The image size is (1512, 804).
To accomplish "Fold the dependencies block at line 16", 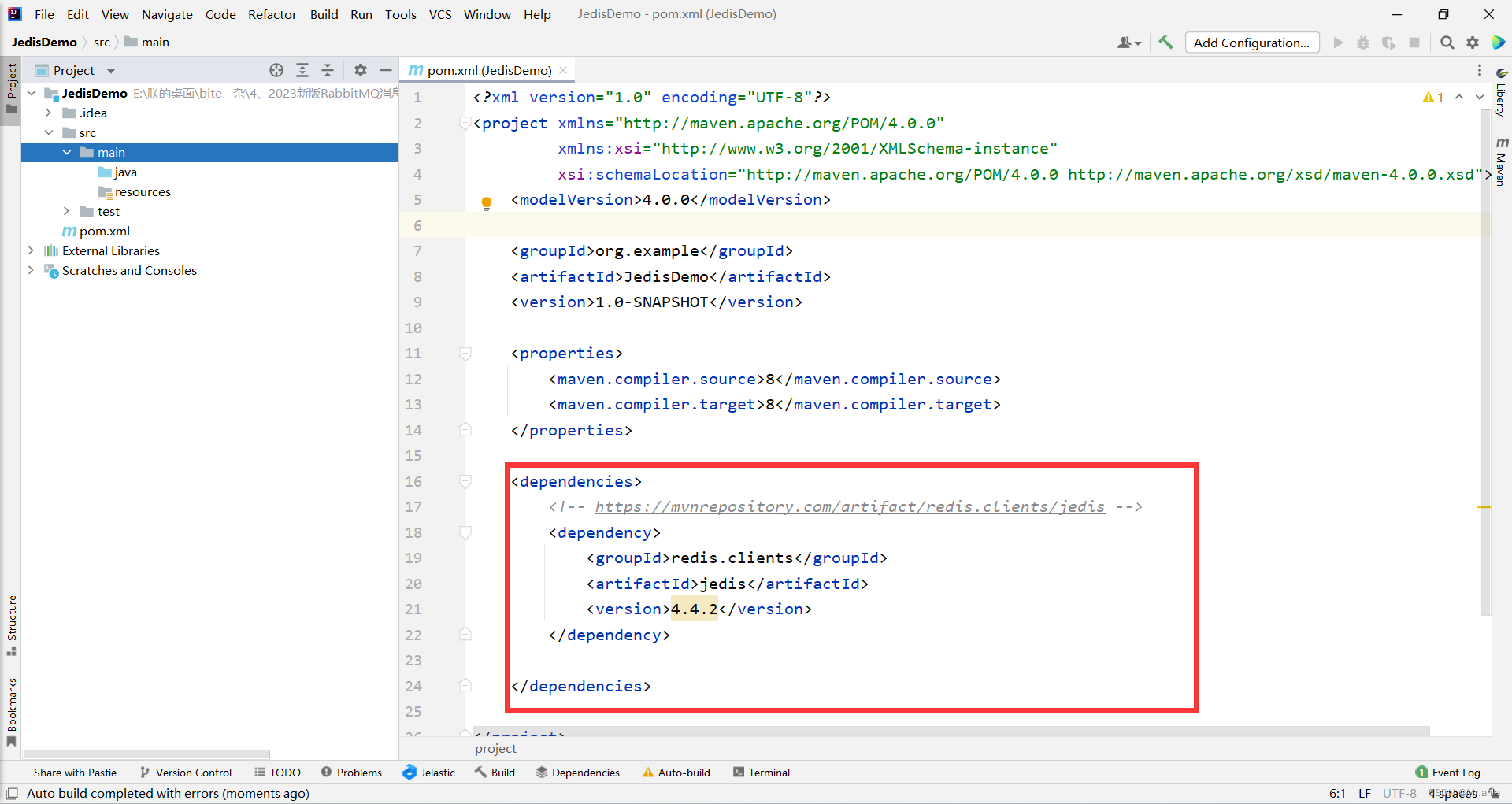I will (465, 481).
